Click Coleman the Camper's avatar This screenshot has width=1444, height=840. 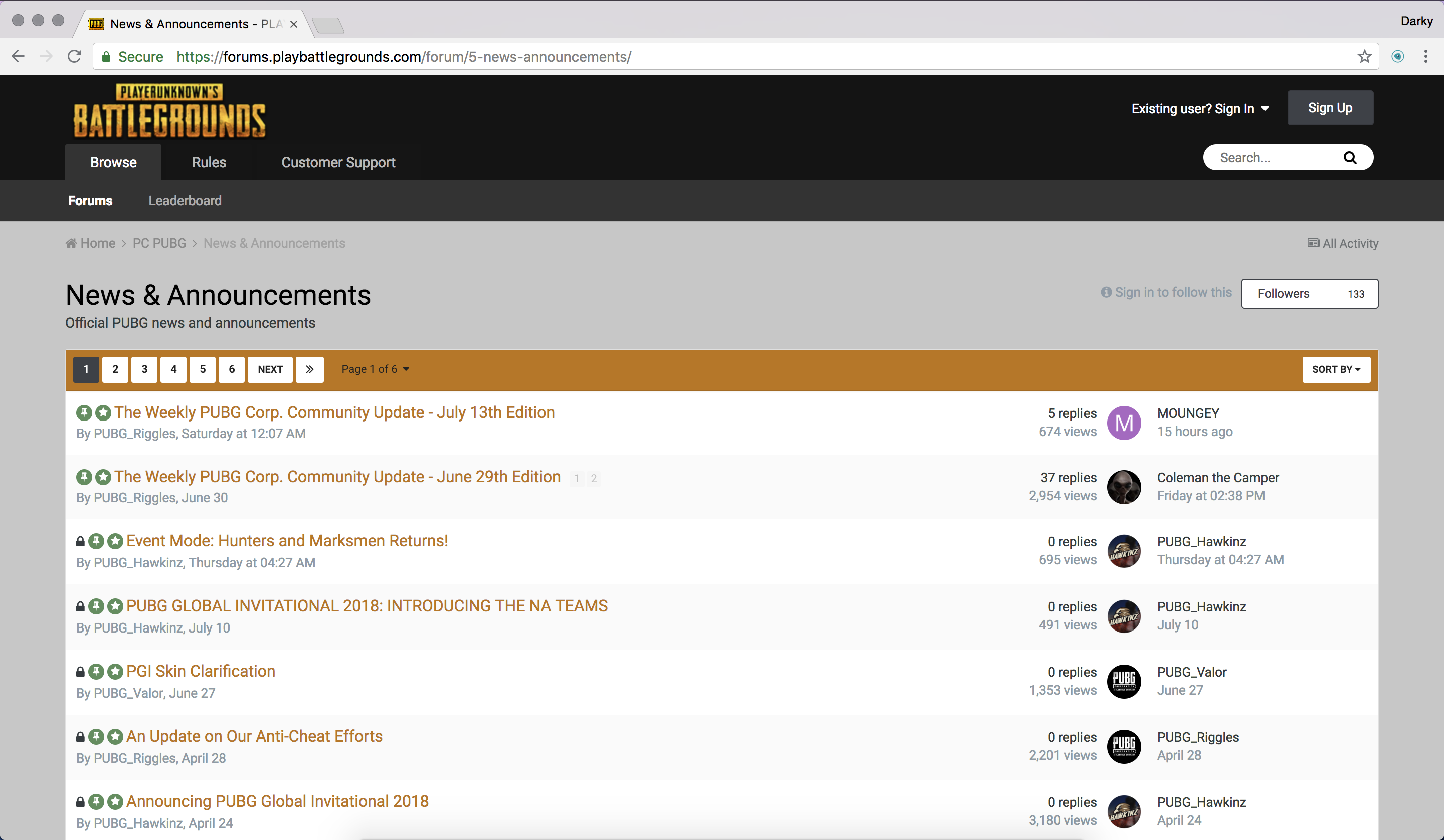(1124, 487)
